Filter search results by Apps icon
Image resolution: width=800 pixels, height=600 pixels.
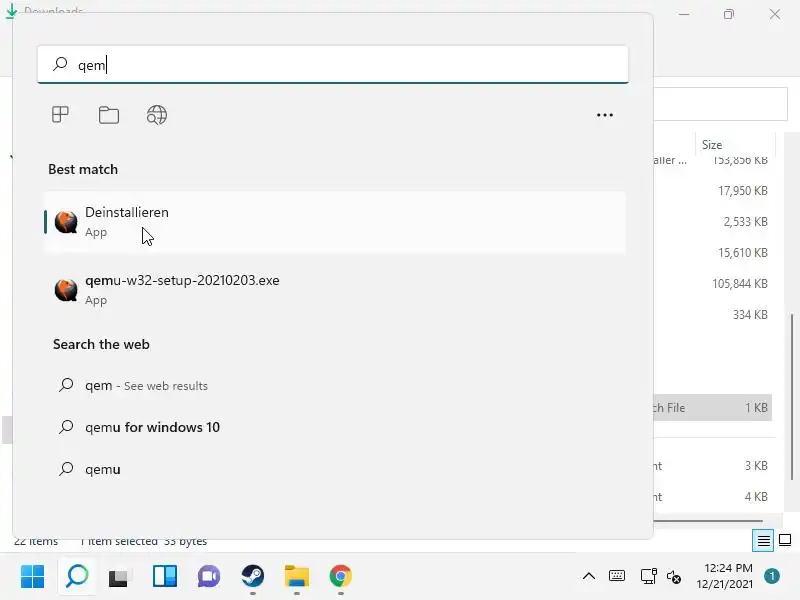click(60, 114)
